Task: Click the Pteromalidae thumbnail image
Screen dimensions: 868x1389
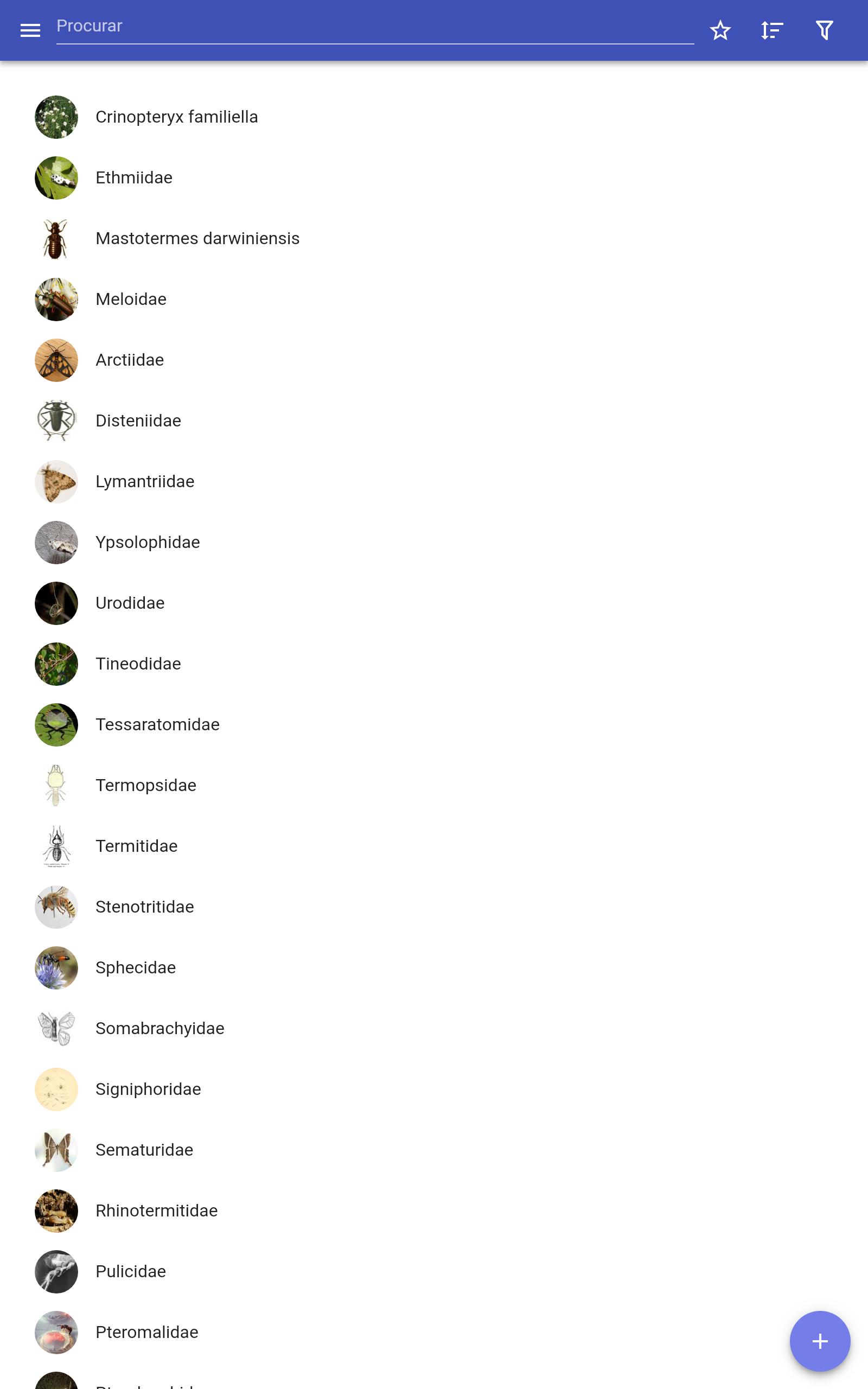Action: tap(56, 1333)
